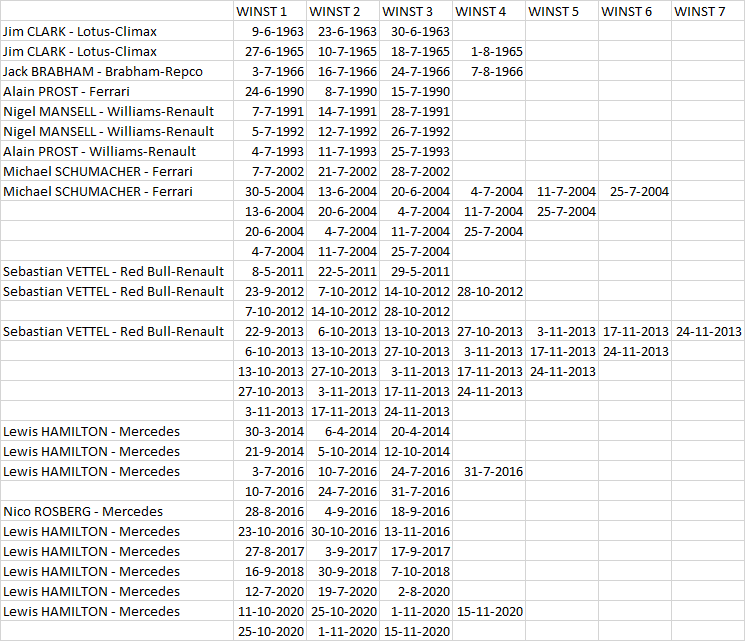Viewport: 745px width, 641px height.
Task: Click the cell with date 21-9-2014
Action: (x=270, y=451)
